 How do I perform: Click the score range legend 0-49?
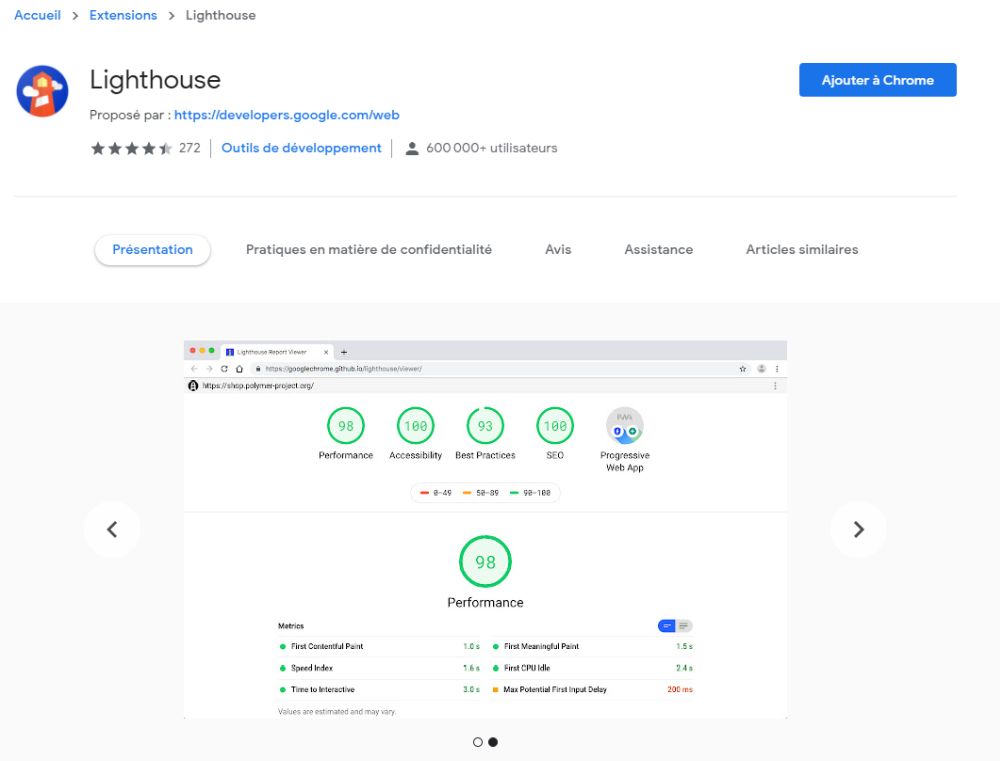pyautogui.click(x=436, y=493)
